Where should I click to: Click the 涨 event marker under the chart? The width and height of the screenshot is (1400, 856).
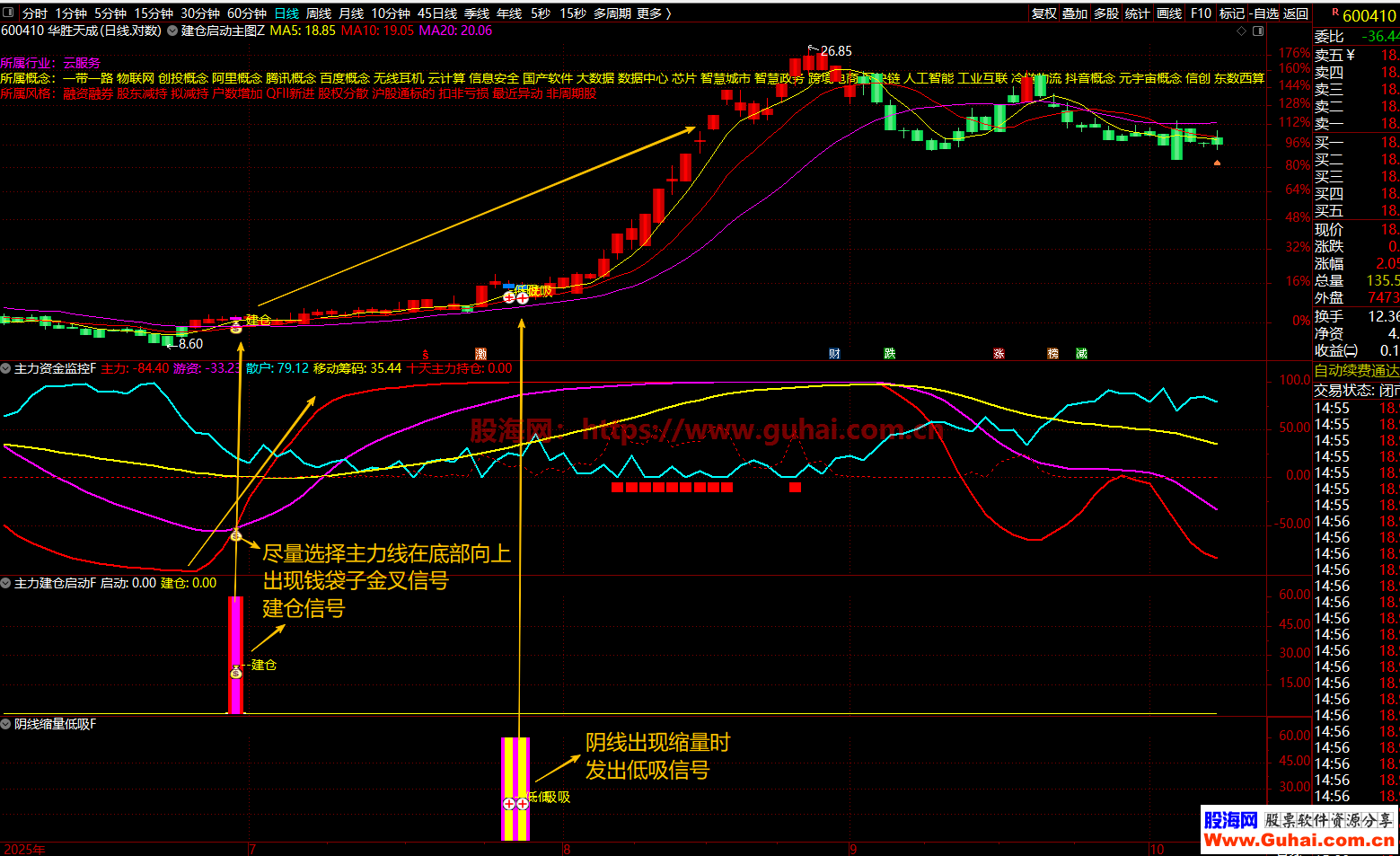[x=999, y=354]
